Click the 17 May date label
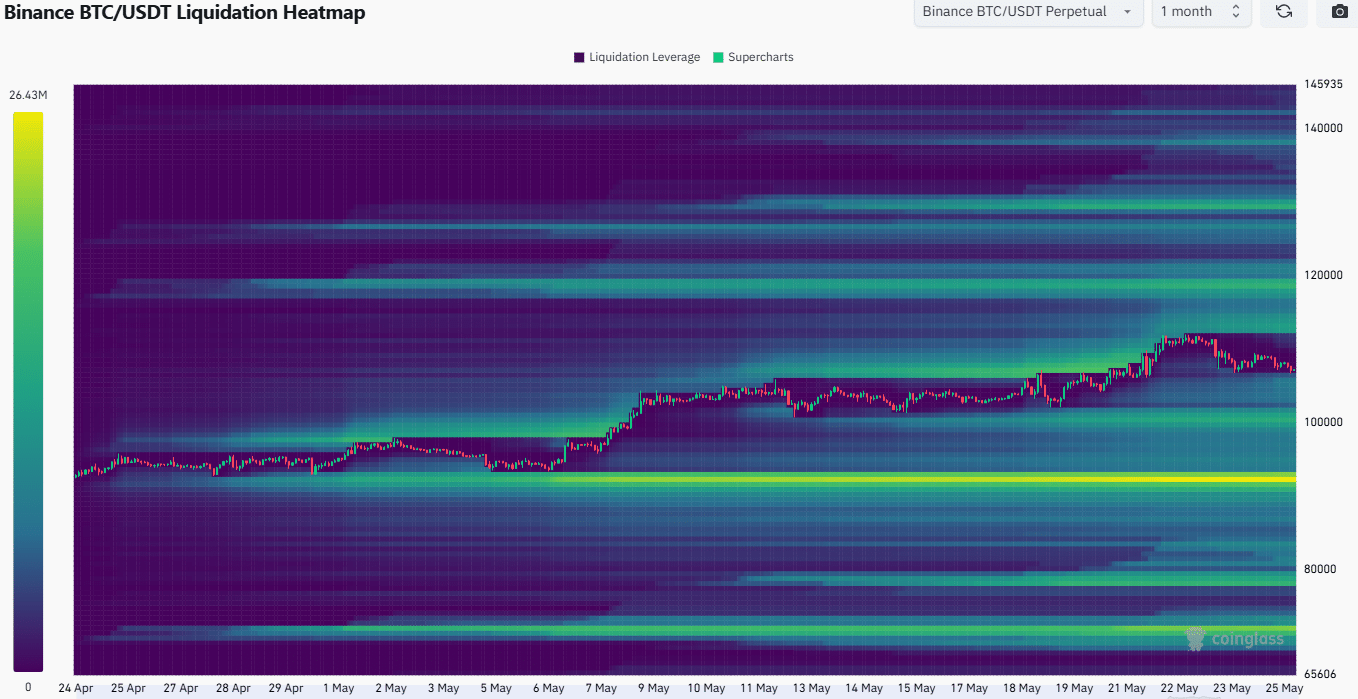 coord(969,688)
